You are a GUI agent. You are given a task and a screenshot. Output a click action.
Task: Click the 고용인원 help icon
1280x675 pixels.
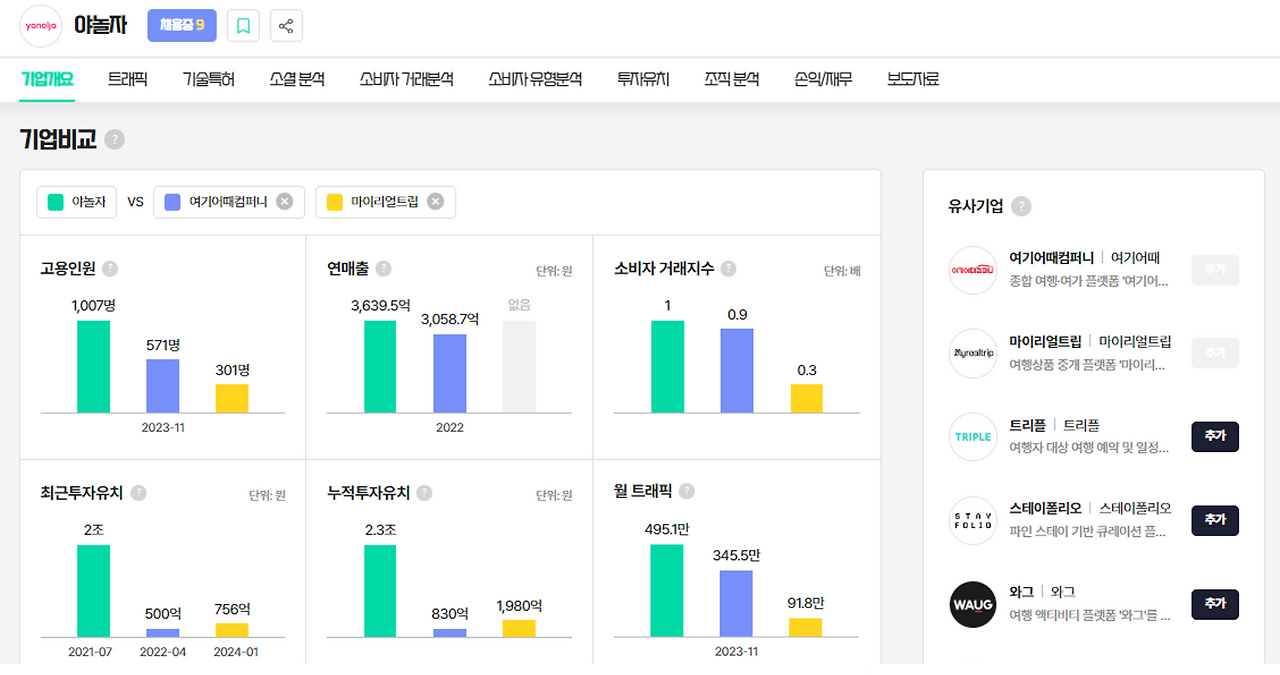click(108, 268)
